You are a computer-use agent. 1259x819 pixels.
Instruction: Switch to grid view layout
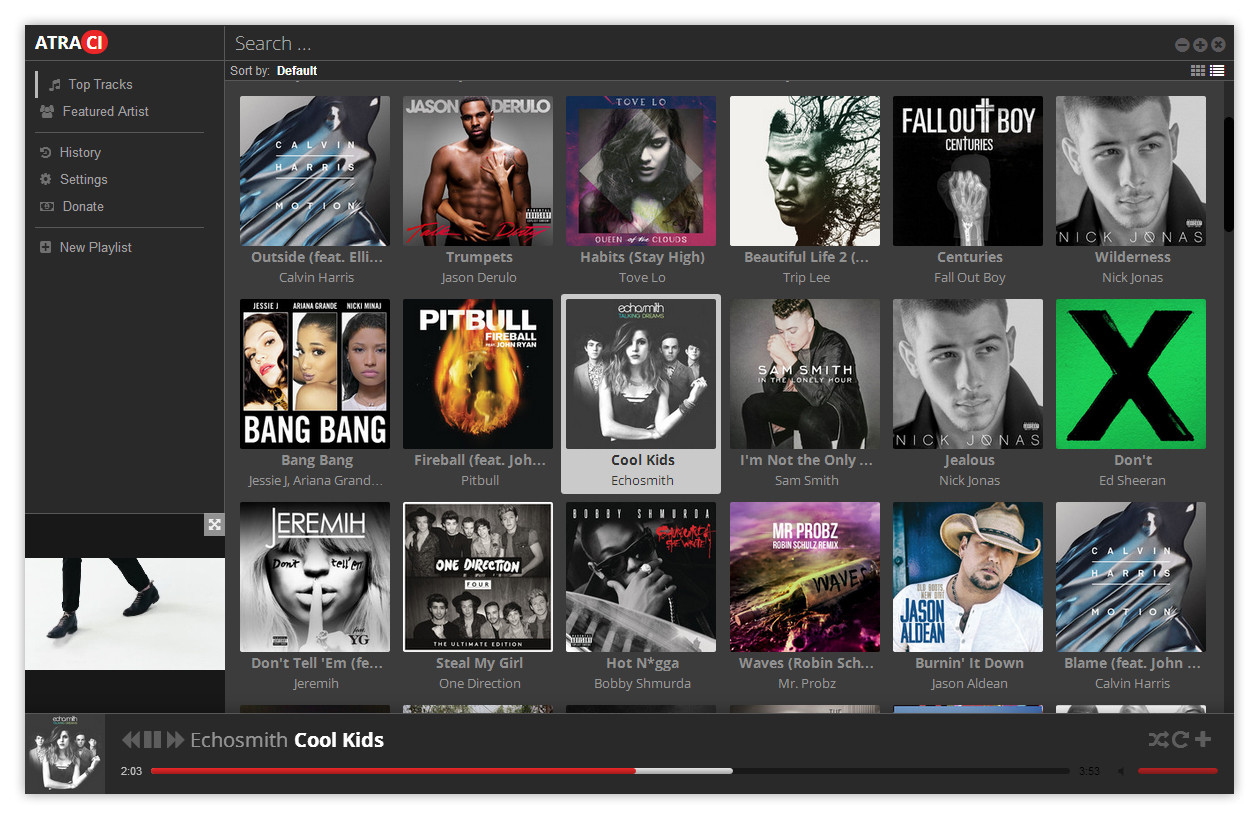pos(1198,71)
